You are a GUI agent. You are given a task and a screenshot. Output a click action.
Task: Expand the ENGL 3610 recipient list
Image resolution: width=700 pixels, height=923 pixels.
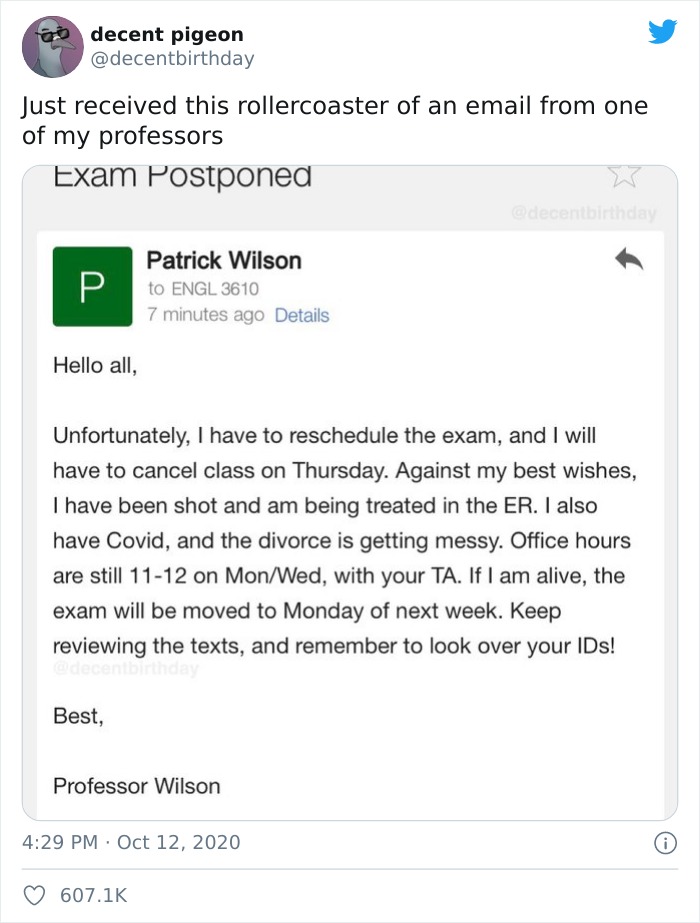pyautogui.click(x=206, y=287)
